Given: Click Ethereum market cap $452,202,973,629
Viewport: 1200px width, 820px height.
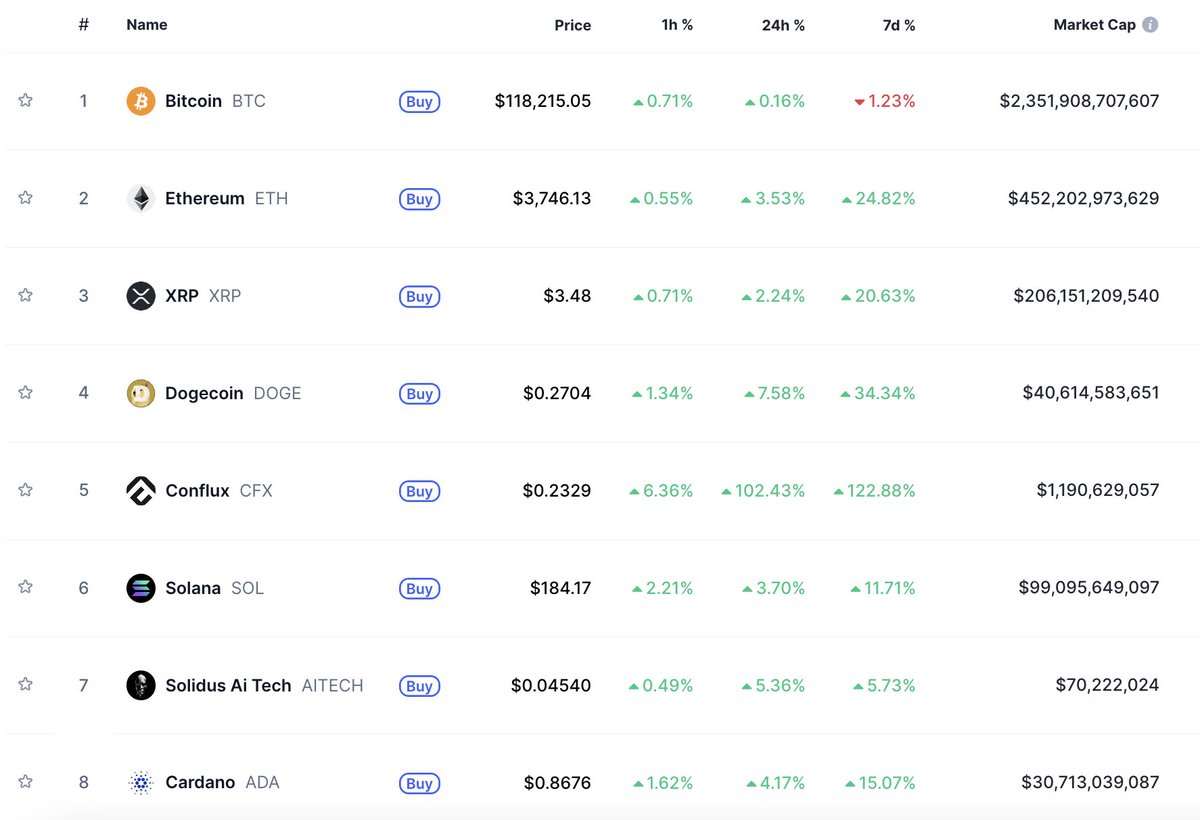Looking at the screenshot, I should 1084,198.
